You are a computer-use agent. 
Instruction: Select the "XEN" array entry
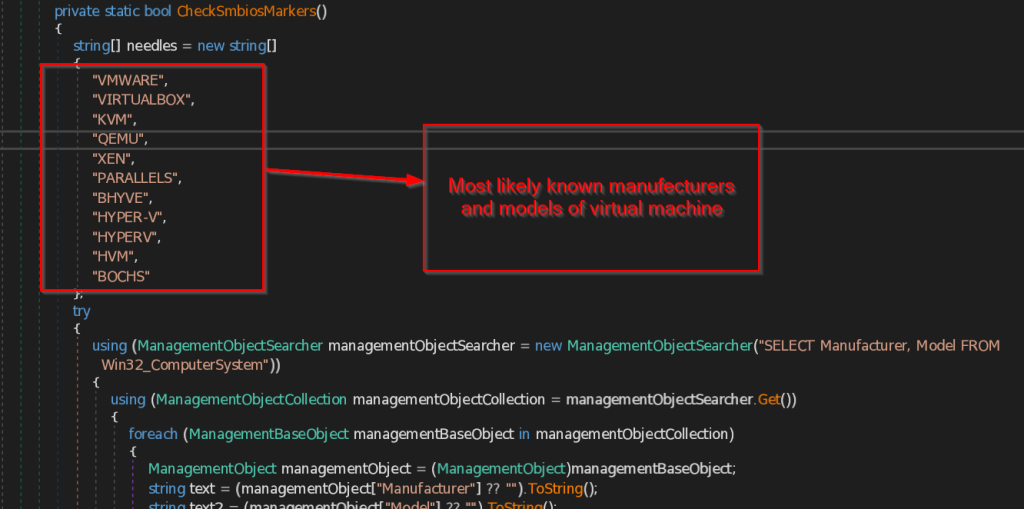(x=112, y=158)
